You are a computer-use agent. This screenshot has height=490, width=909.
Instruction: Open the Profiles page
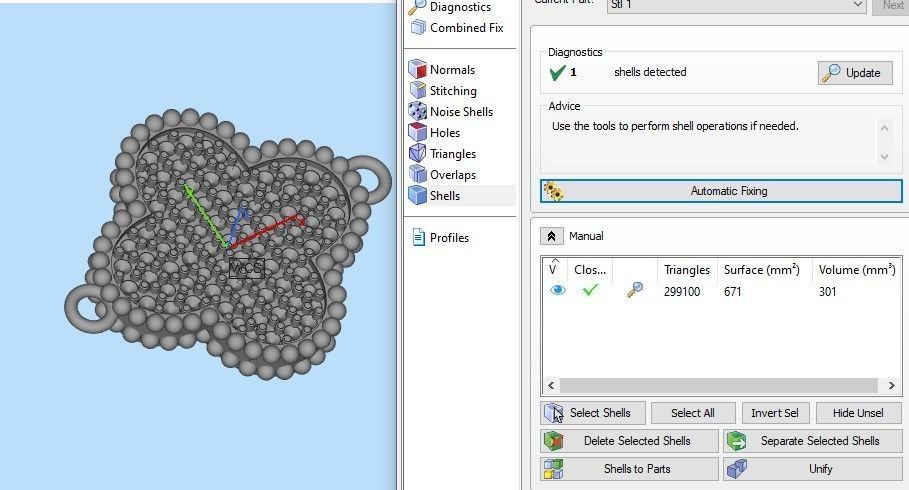pos(440,238)
